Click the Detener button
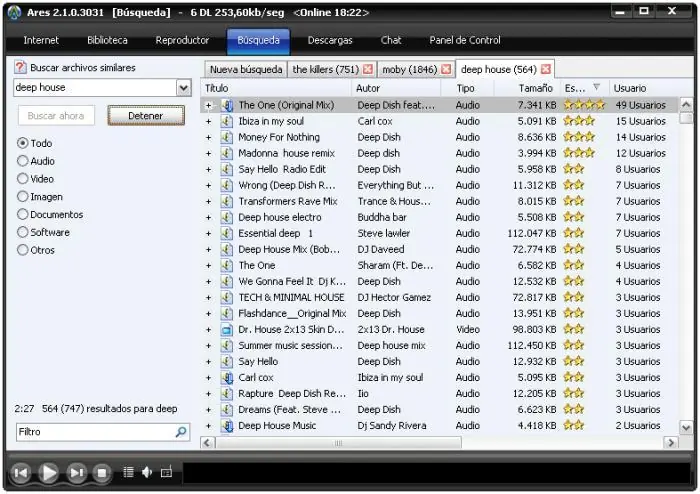 (146, 116)
